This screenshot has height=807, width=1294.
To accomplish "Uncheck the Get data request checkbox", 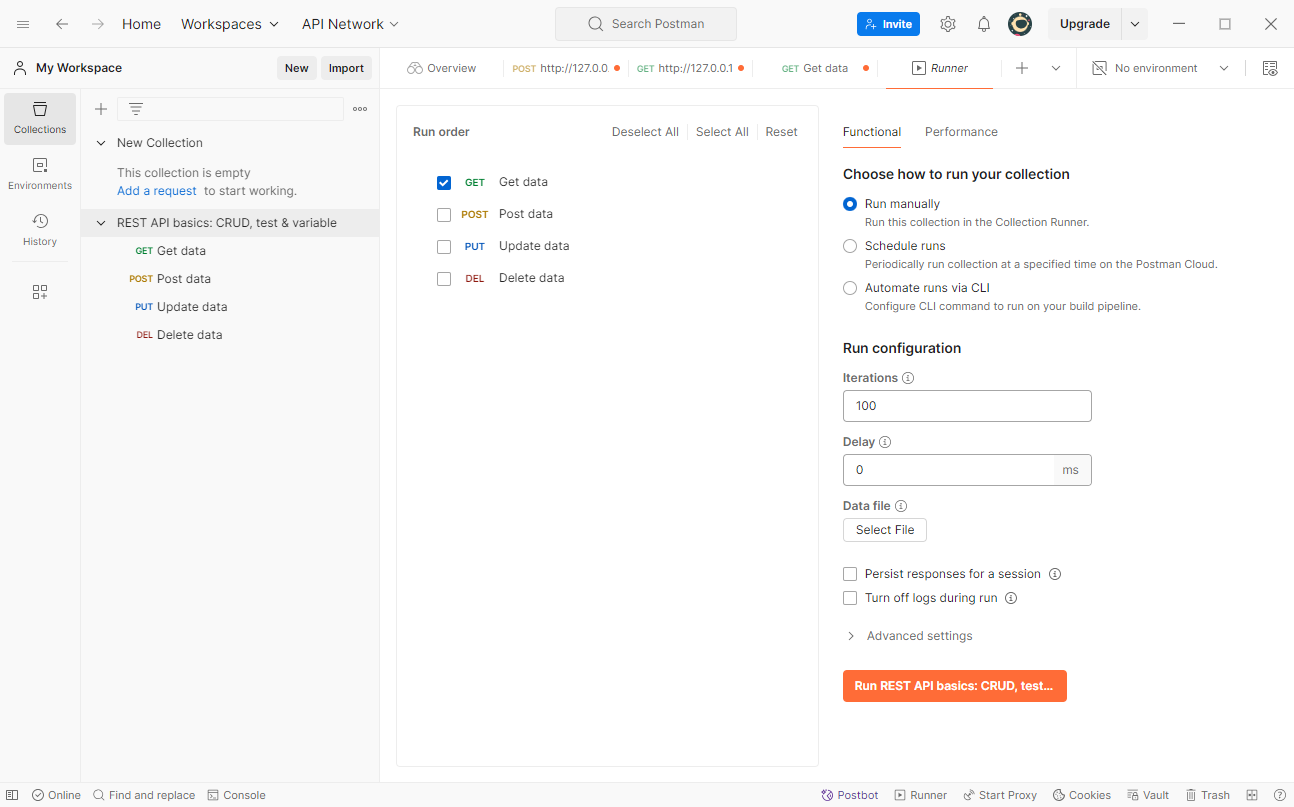I will (444, 183).
